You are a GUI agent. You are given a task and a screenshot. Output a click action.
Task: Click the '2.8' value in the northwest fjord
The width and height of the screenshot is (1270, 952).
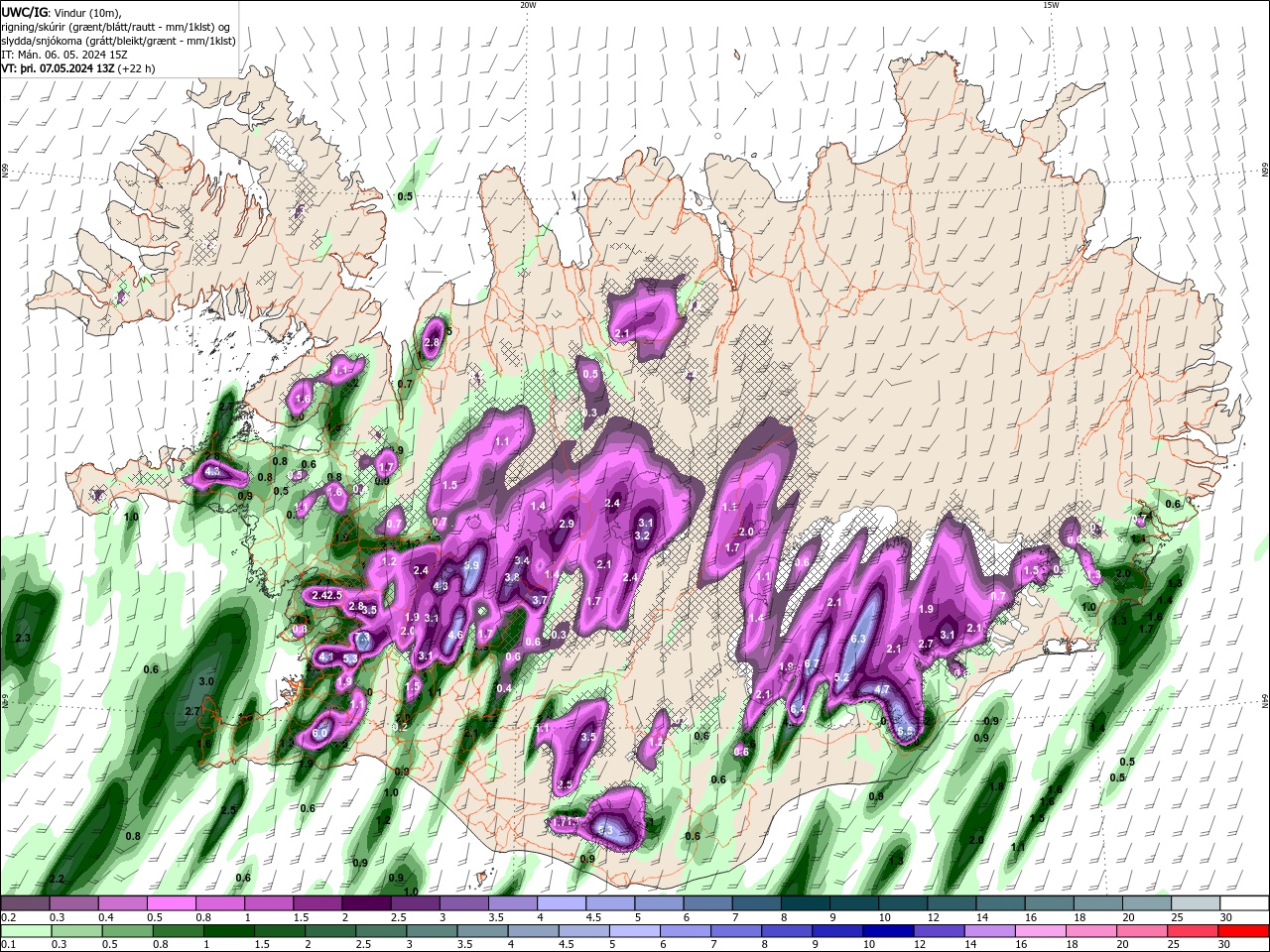pos(432,343)
